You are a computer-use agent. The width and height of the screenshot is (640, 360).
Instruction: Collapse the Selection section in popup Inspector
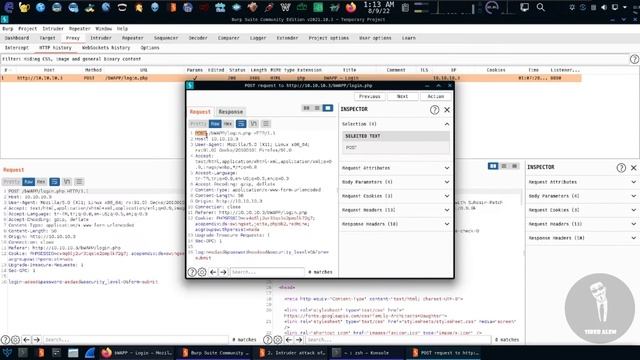(x=447, y=124)
